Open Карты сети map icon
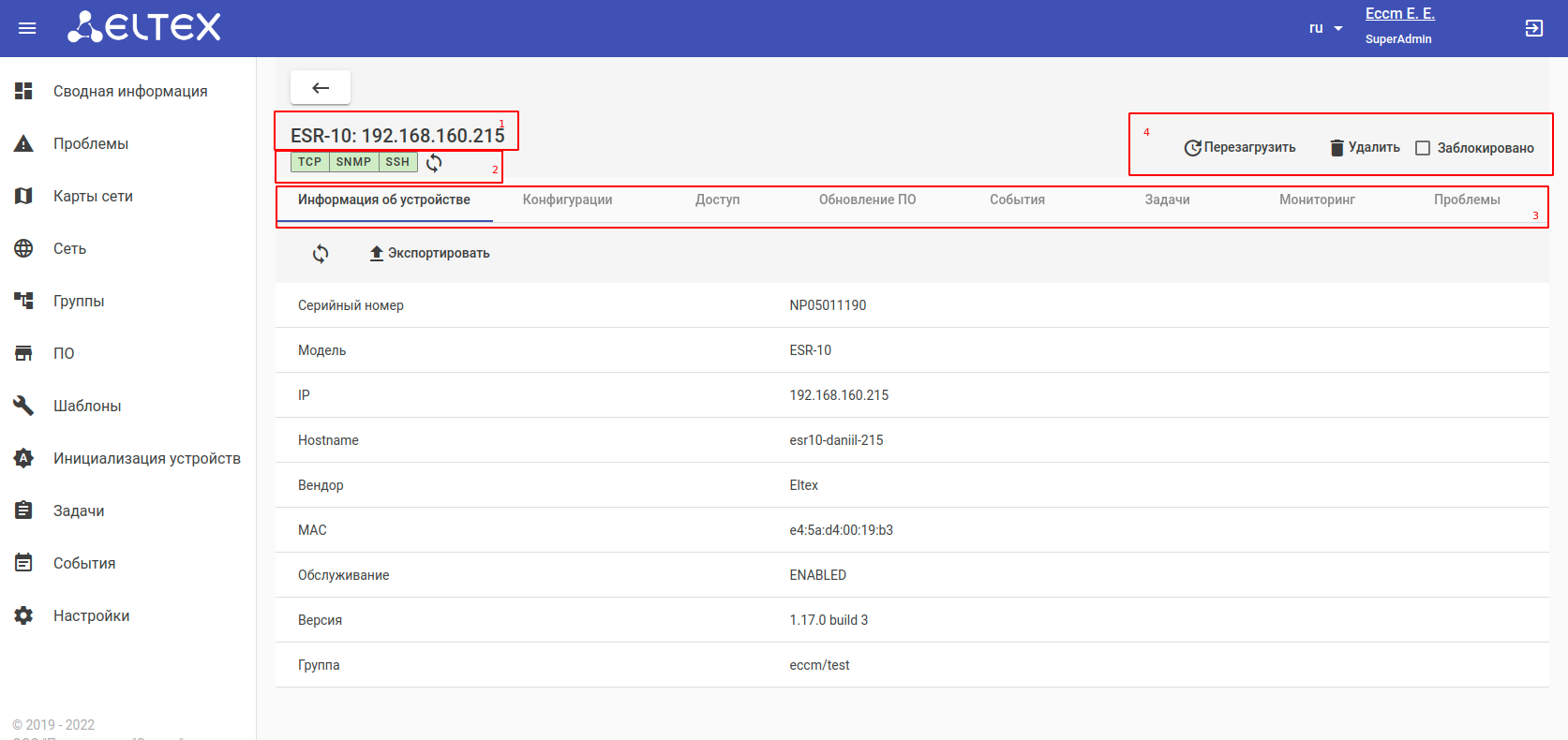The width and height of the screenshot is (1568, 740). [23, 196]
